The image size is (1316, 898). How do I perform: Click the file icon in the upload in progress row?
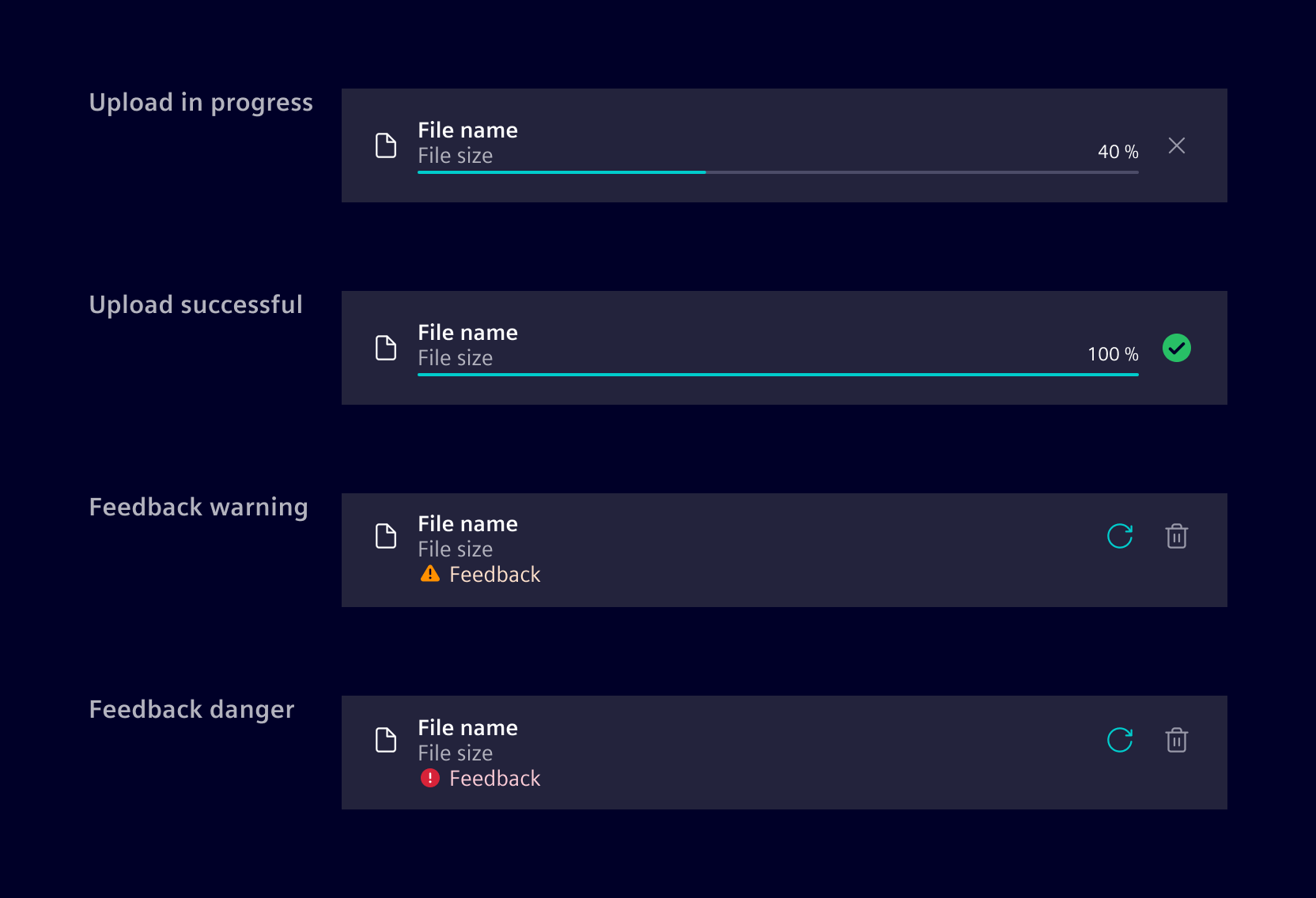click(x=386, y=145)
